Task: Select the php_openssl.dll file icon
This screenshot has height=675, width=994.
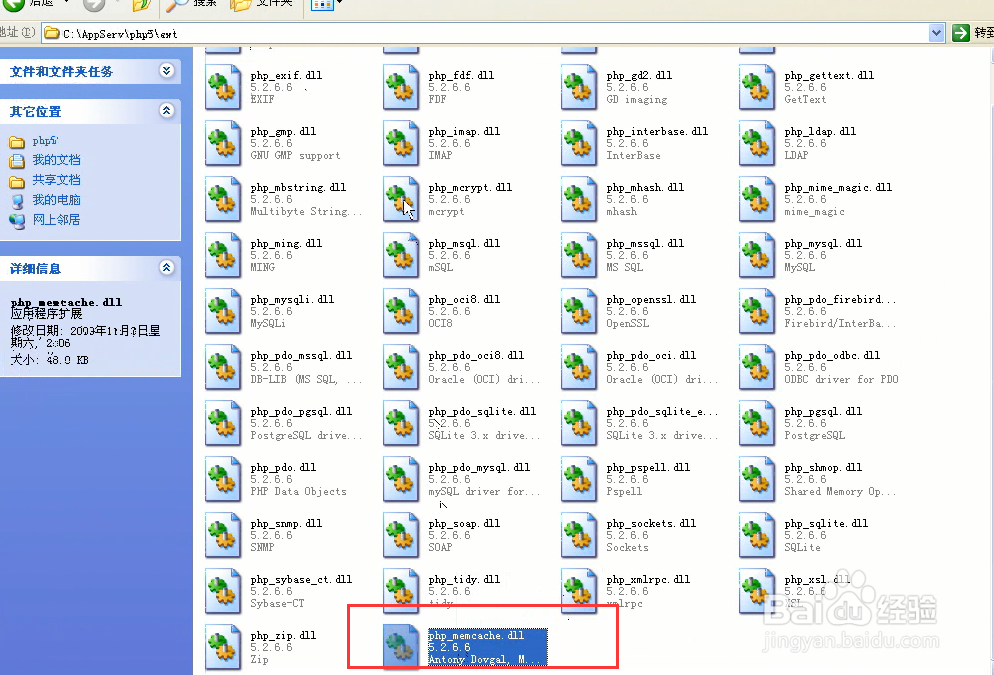Action: coord(578,311)
